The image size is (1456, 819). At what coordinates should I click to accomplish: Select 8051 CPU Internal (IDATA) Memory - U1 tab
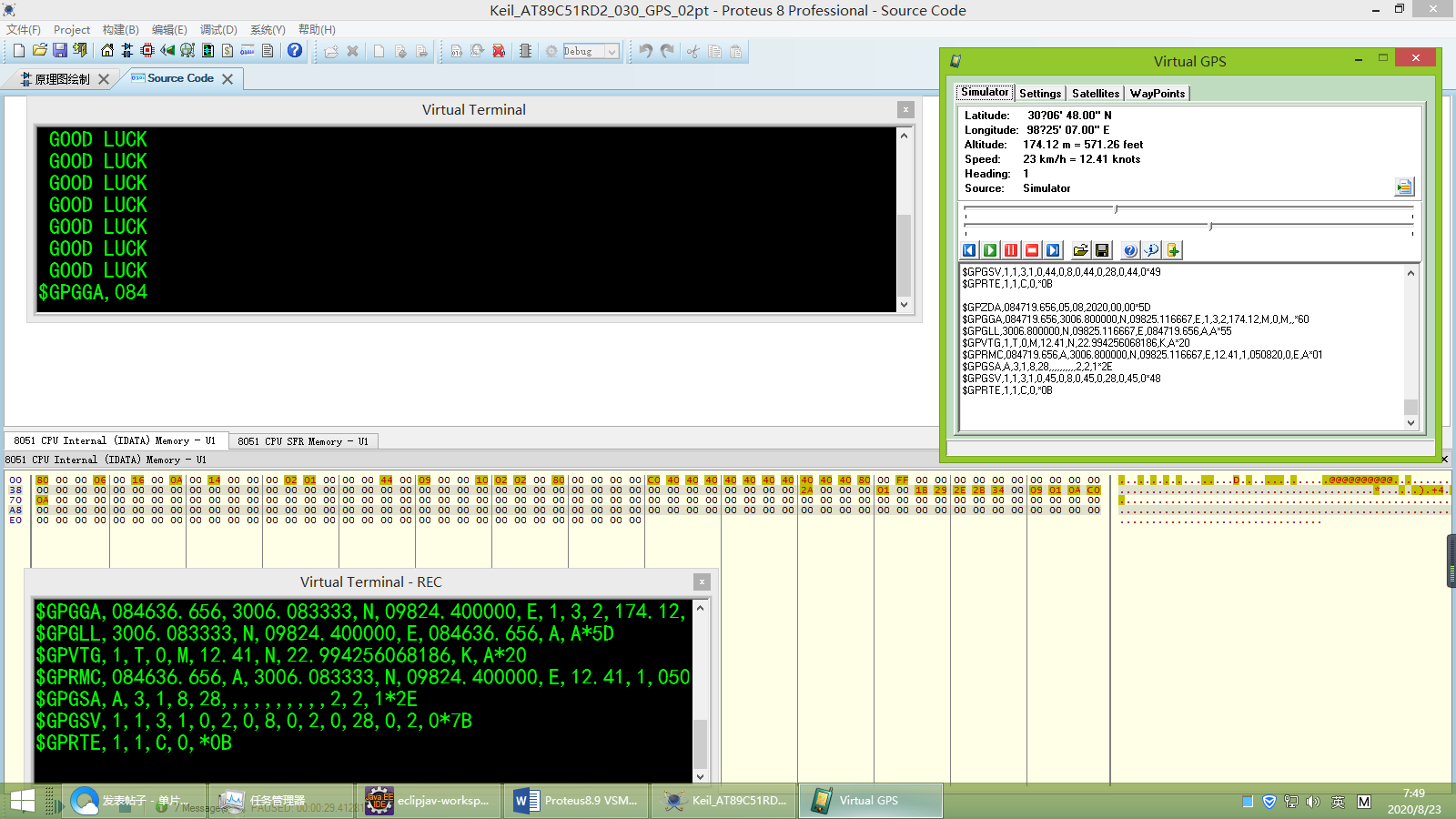click(115, 440)
